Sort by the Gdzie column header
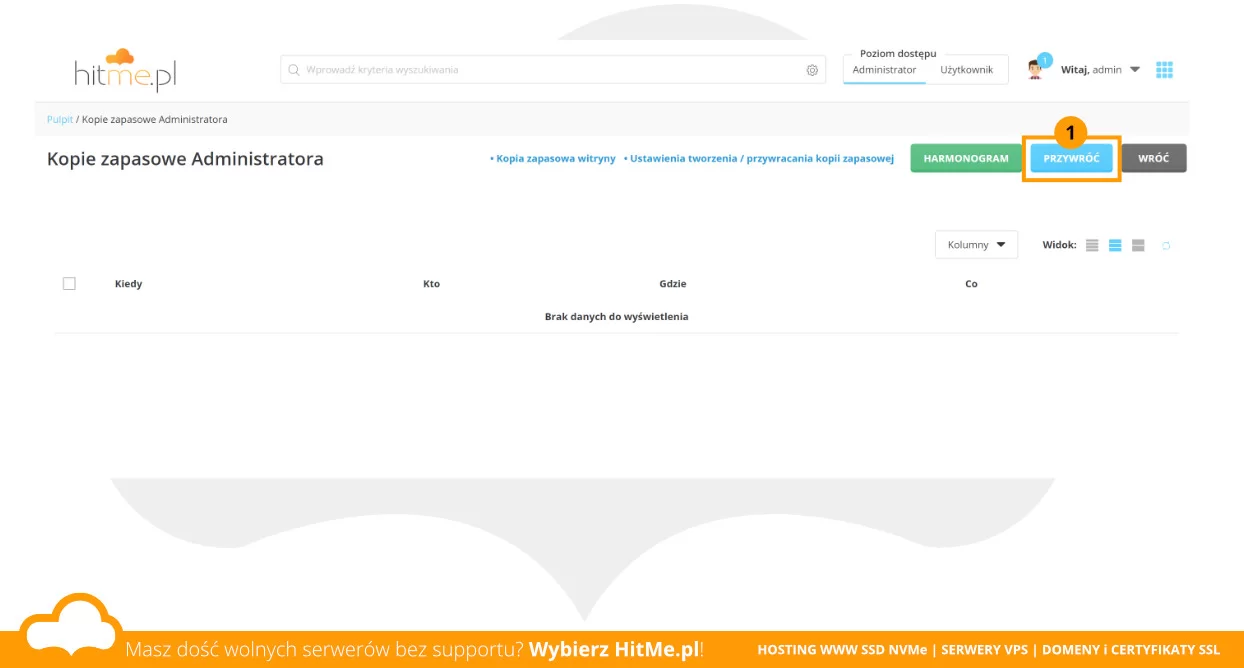 click(673, 284)
